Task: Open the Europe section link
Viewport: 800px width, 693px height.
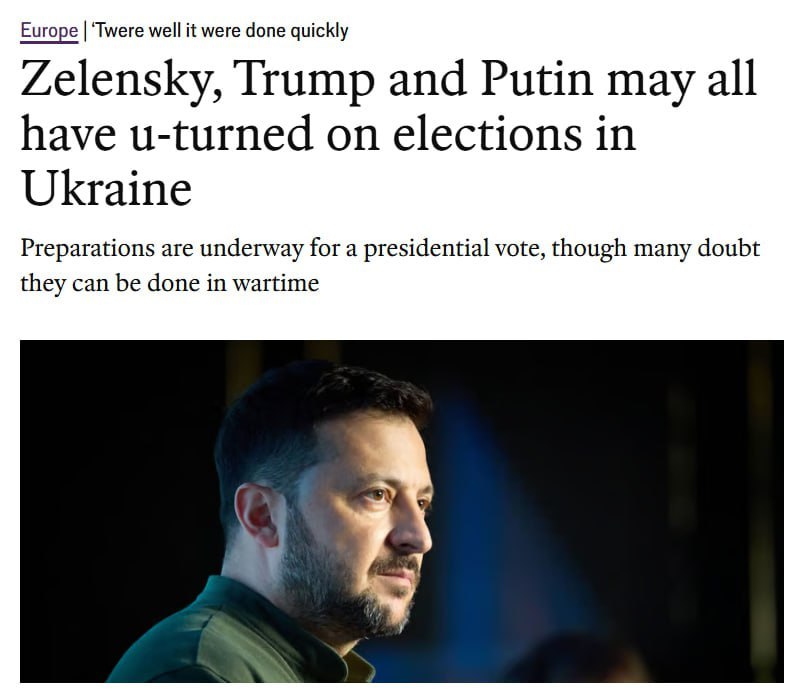Action: click(48, 30)
